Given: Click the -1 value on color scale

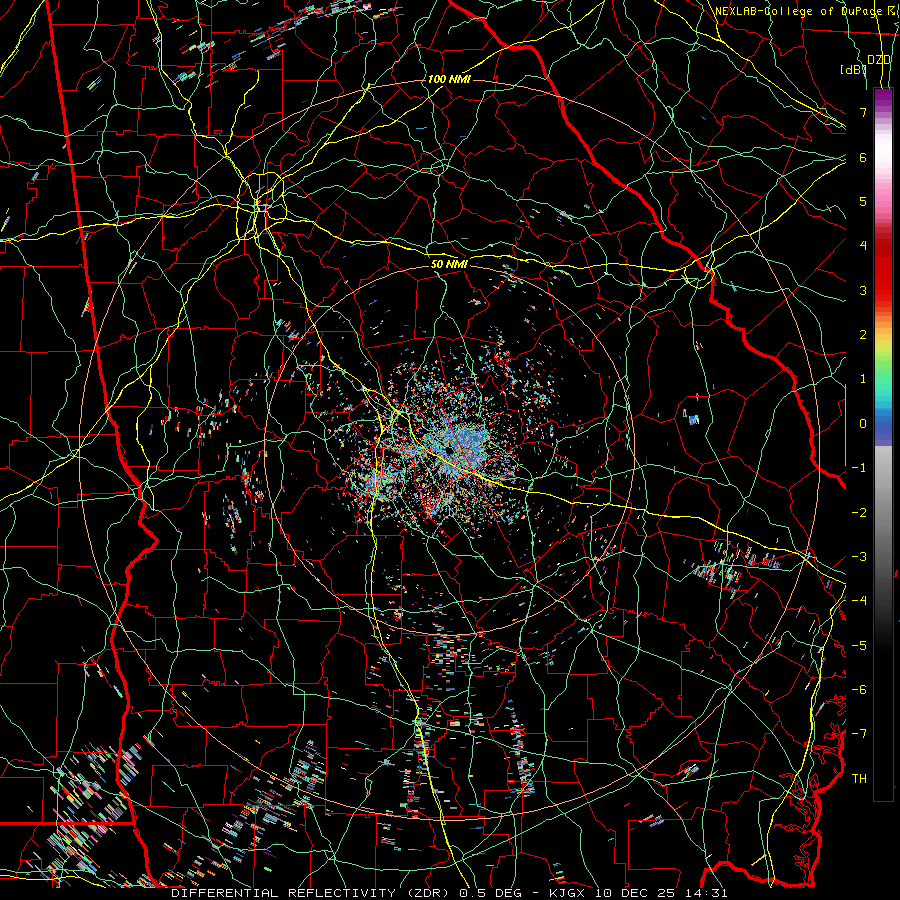Looking at the screenshot, I should pyautogui.click(x=859, y=468).
